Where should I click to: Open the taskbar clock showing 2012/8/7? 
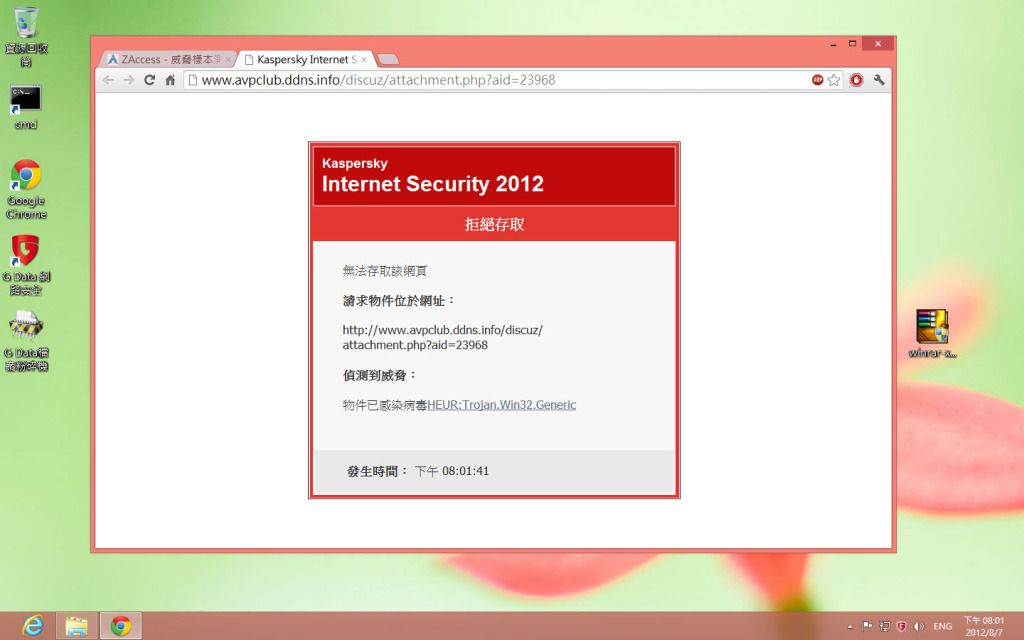click(x=984, y=626)
